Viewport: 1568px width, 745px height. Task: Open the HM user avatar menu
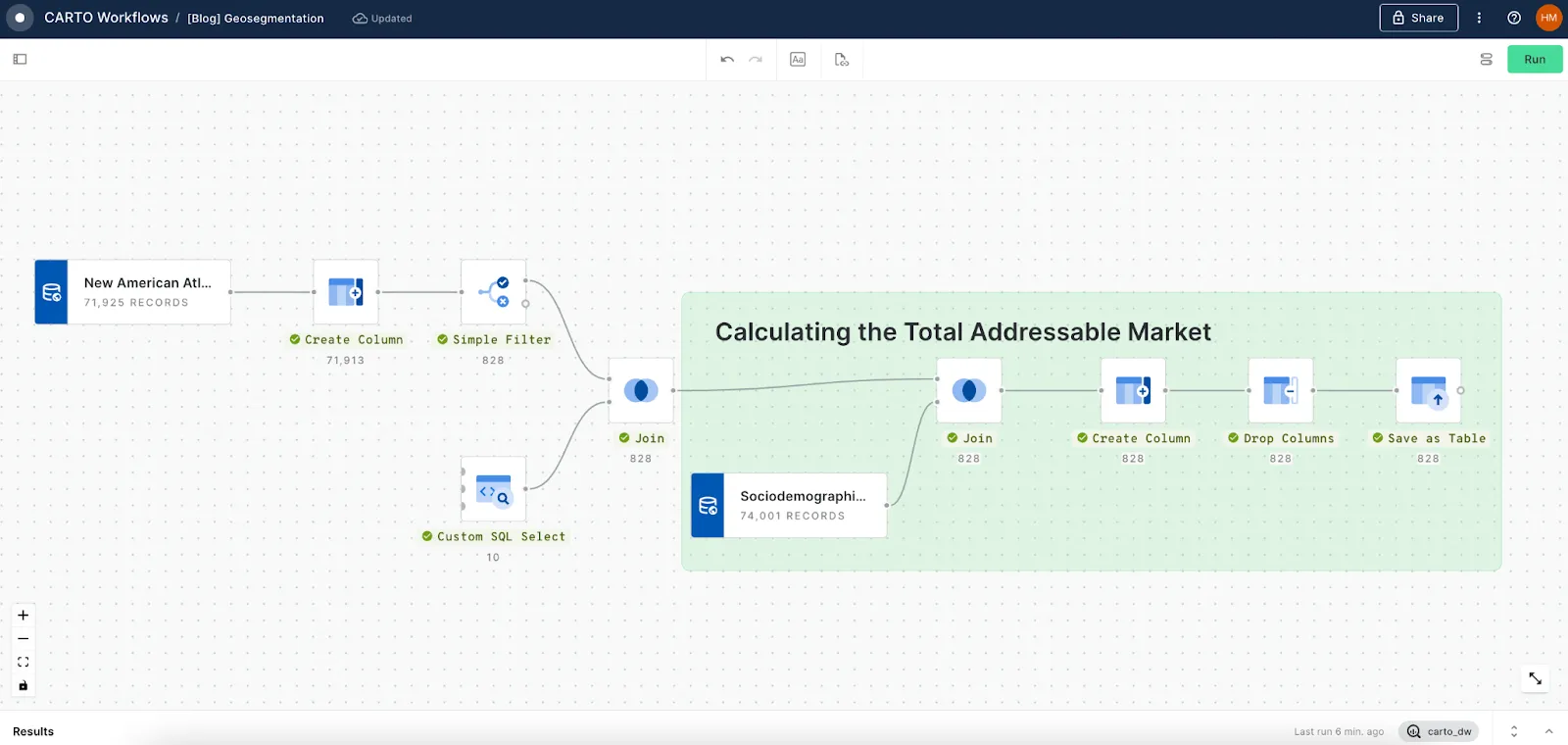tap(1548, 18)
